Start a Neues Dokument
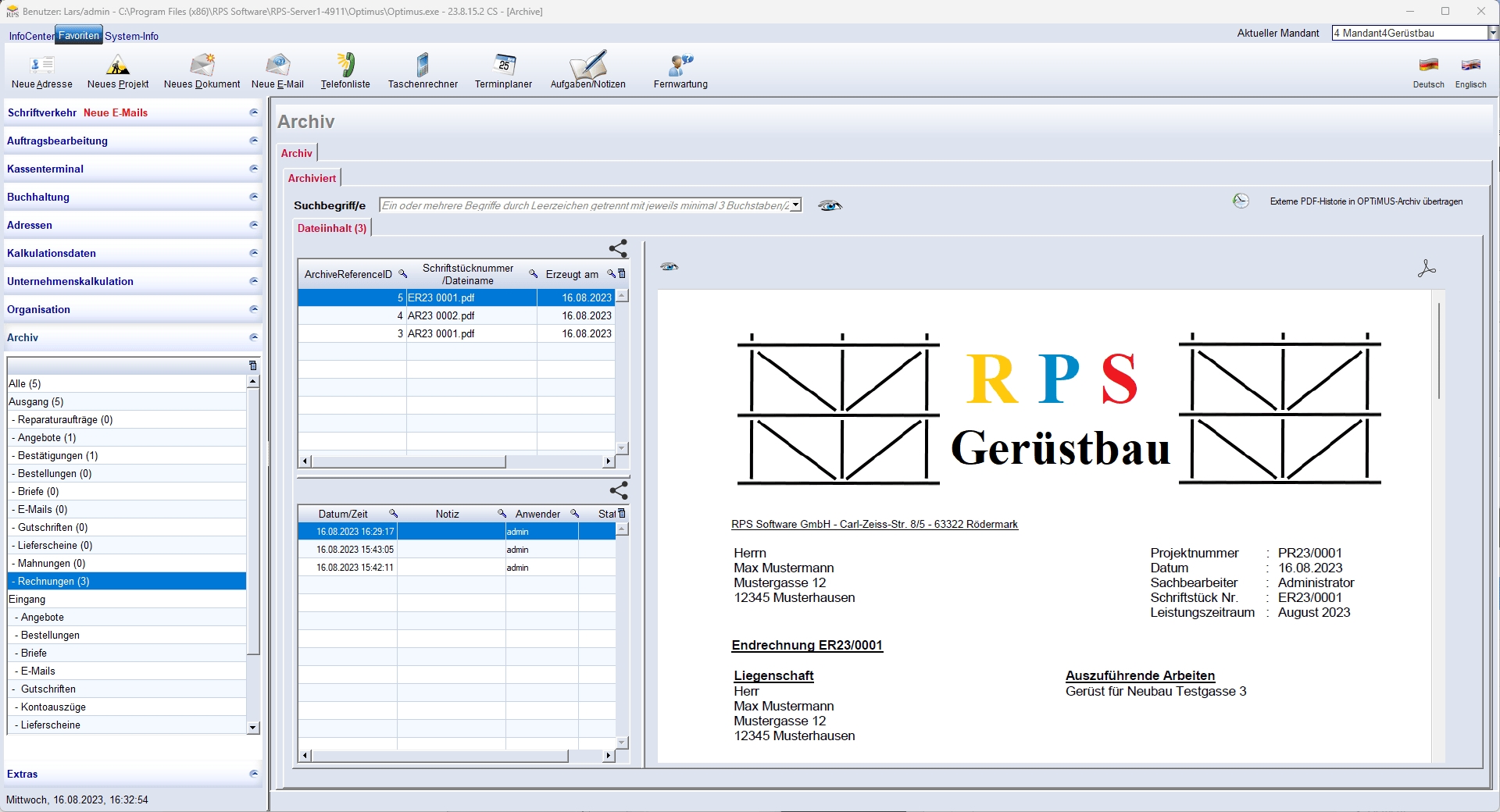Image resolution: width=1500 pixels, height=812 pixels. point(202,72)
